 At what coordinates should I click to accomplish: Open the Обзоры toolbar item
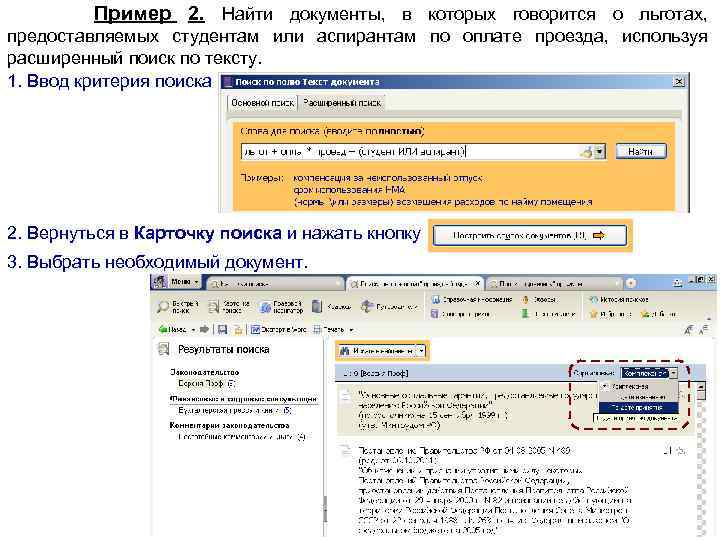[x=540, y=299]
